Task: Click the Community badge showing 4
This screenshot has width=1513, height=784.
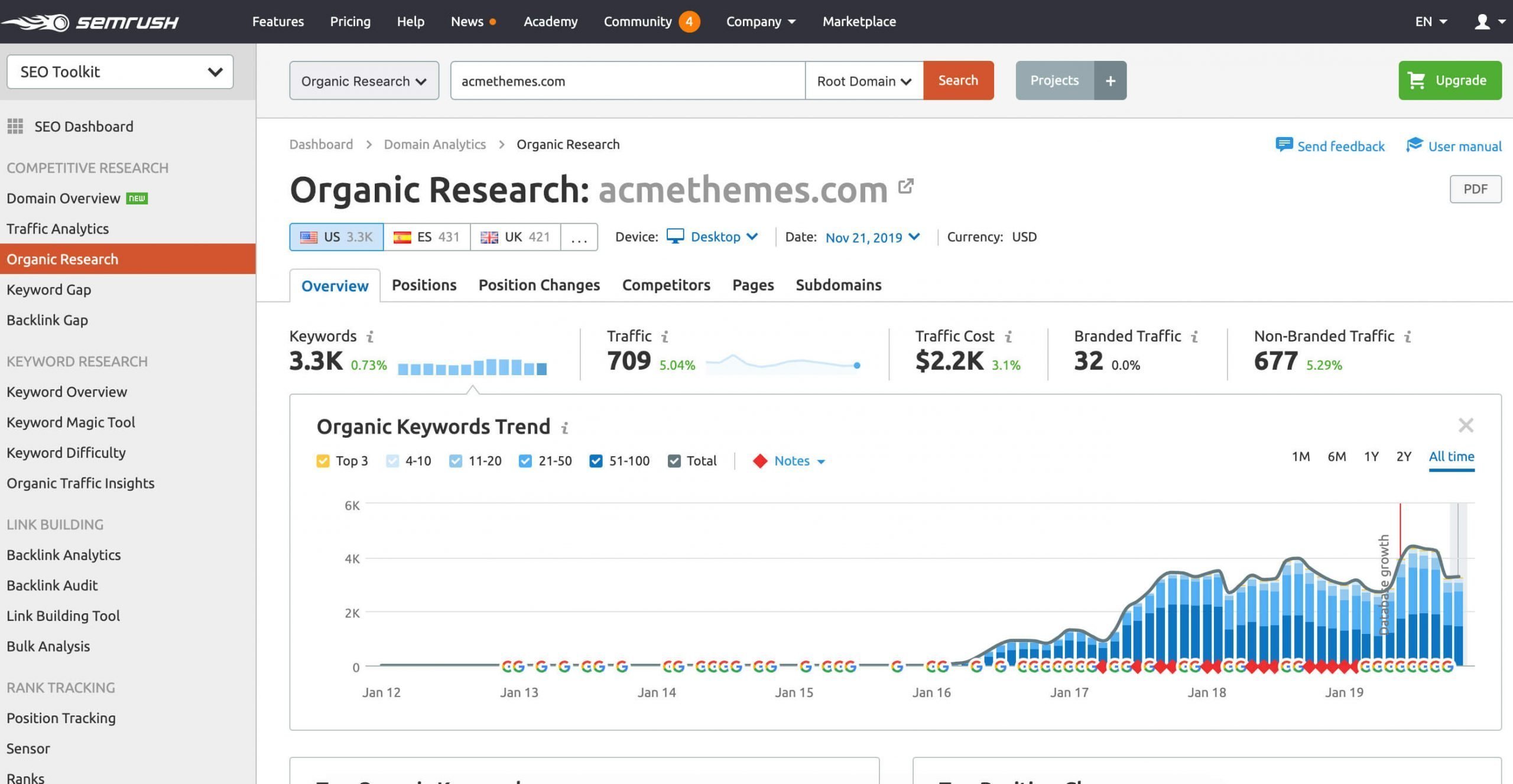Action: tap(689, 22)
